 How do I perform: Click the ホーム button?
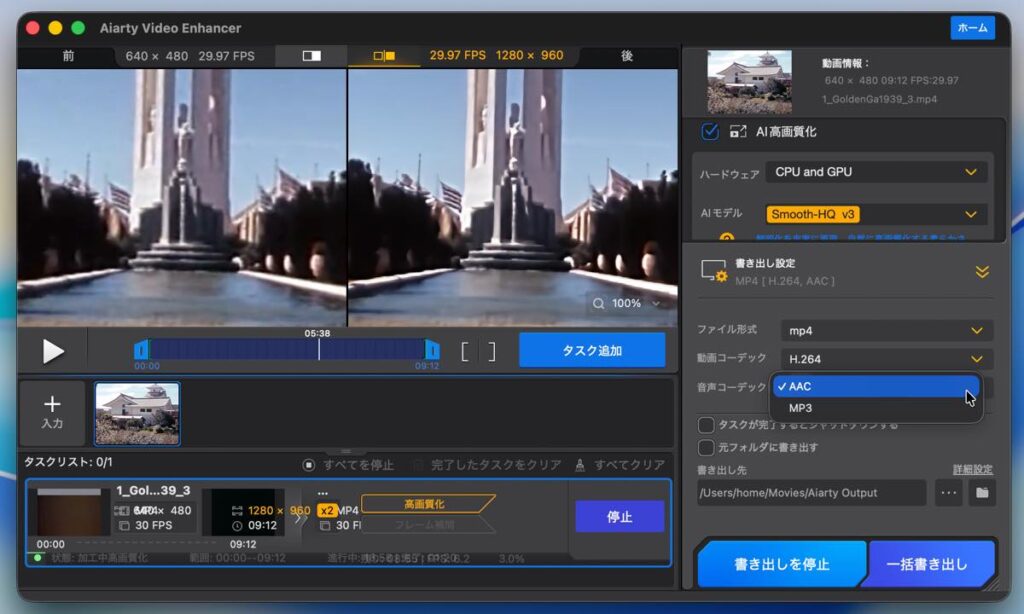click(x=972, y=28)
